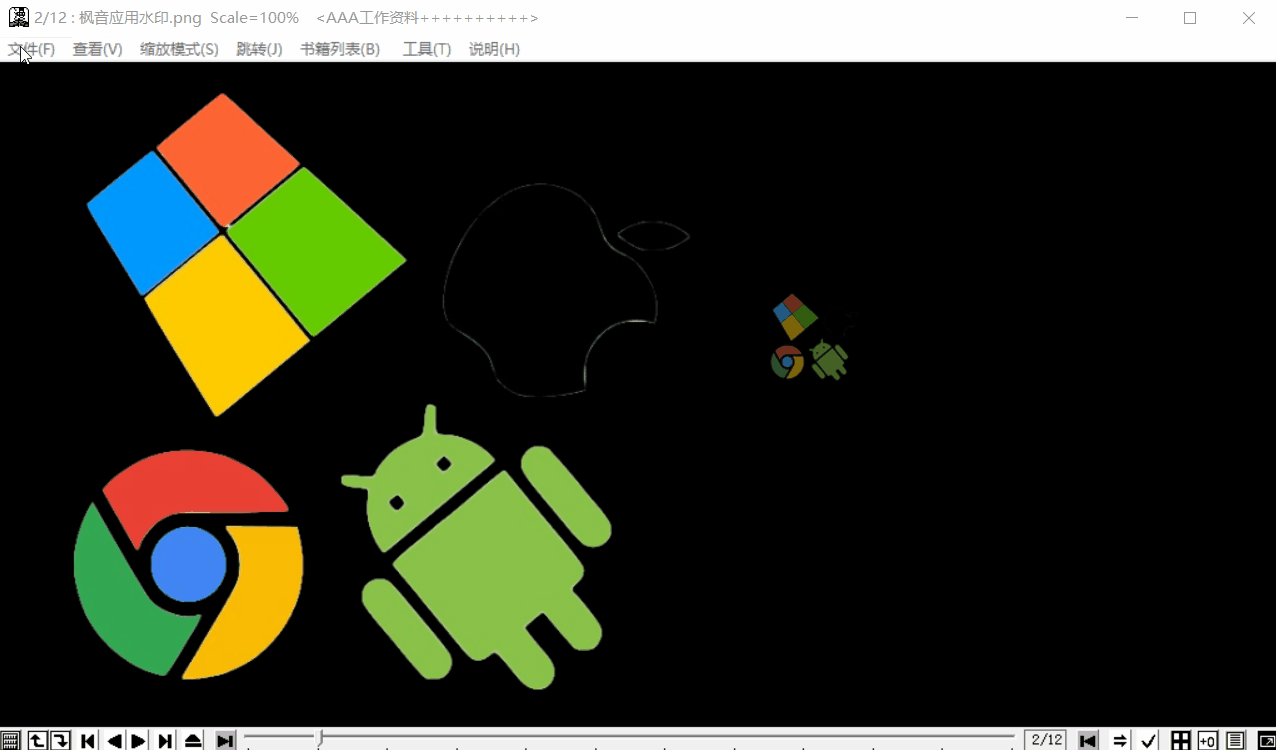Click the app icon in the title bar
The height and width of the screenshot is (750, 1276).
point(18,17)
